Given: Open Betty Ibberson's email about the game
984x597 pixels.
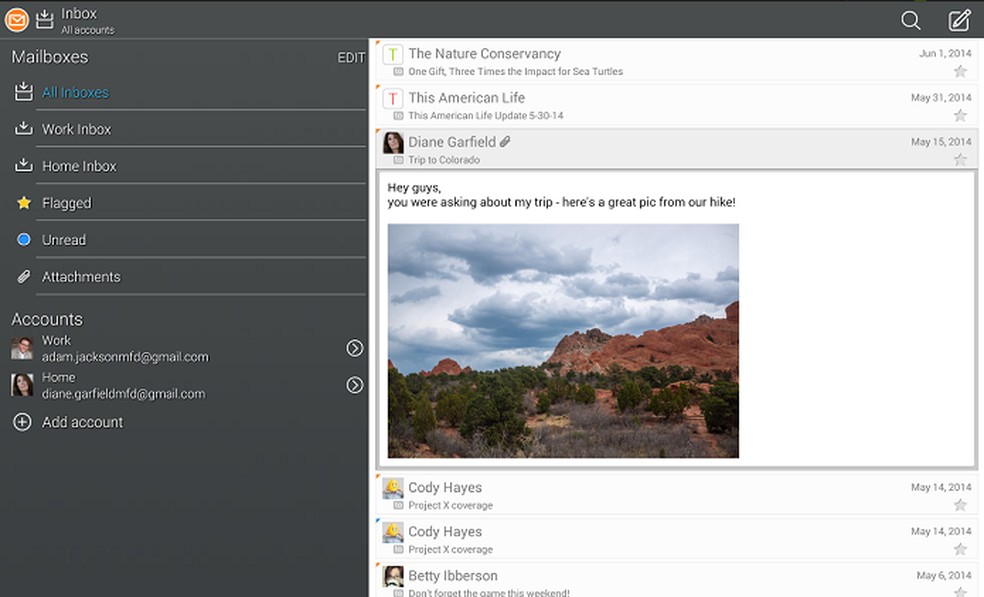Looking at the screenshot, I should point(678,580).
